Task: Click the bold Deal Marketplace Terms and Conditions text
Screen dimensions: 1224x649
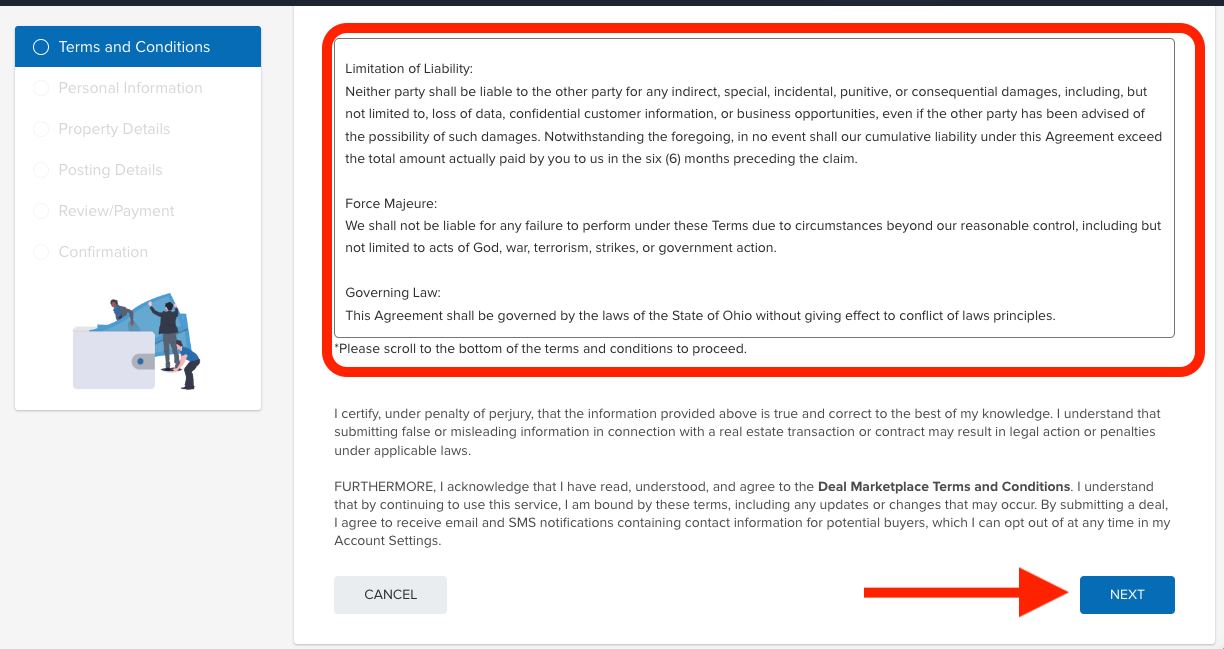Action: 944,486
